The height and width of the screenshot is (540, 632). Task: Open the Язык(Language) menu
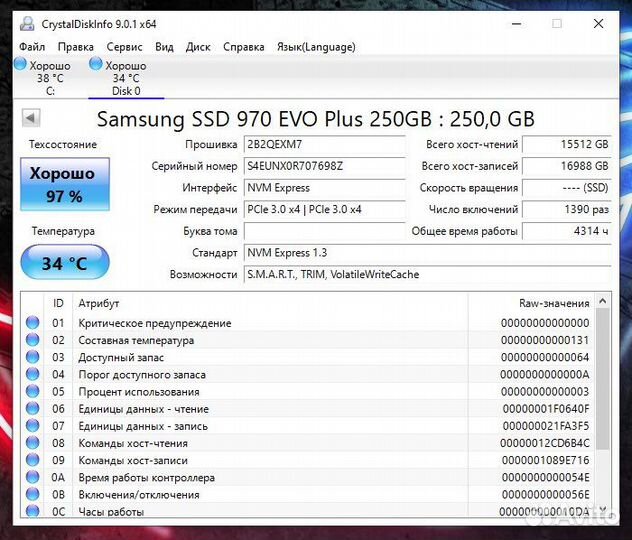coord(316,47)
